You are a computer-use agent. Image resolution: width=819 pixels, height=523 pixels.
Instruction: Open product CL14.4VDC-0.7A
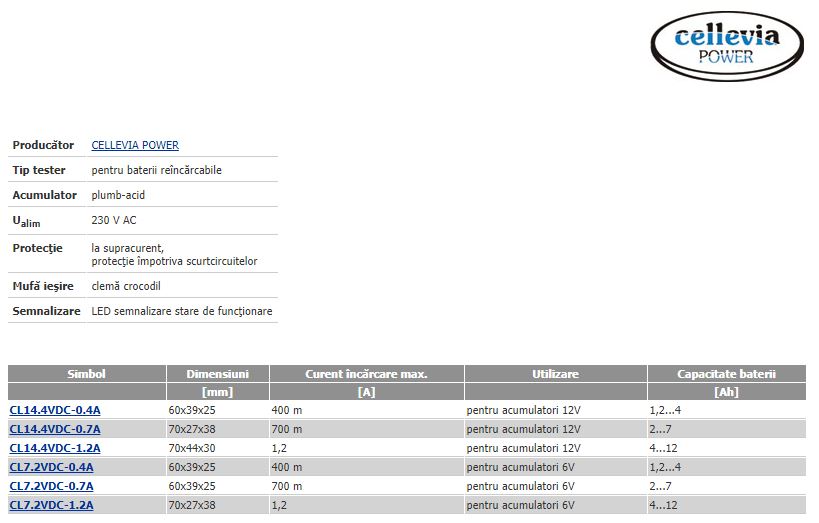point(55,429)
